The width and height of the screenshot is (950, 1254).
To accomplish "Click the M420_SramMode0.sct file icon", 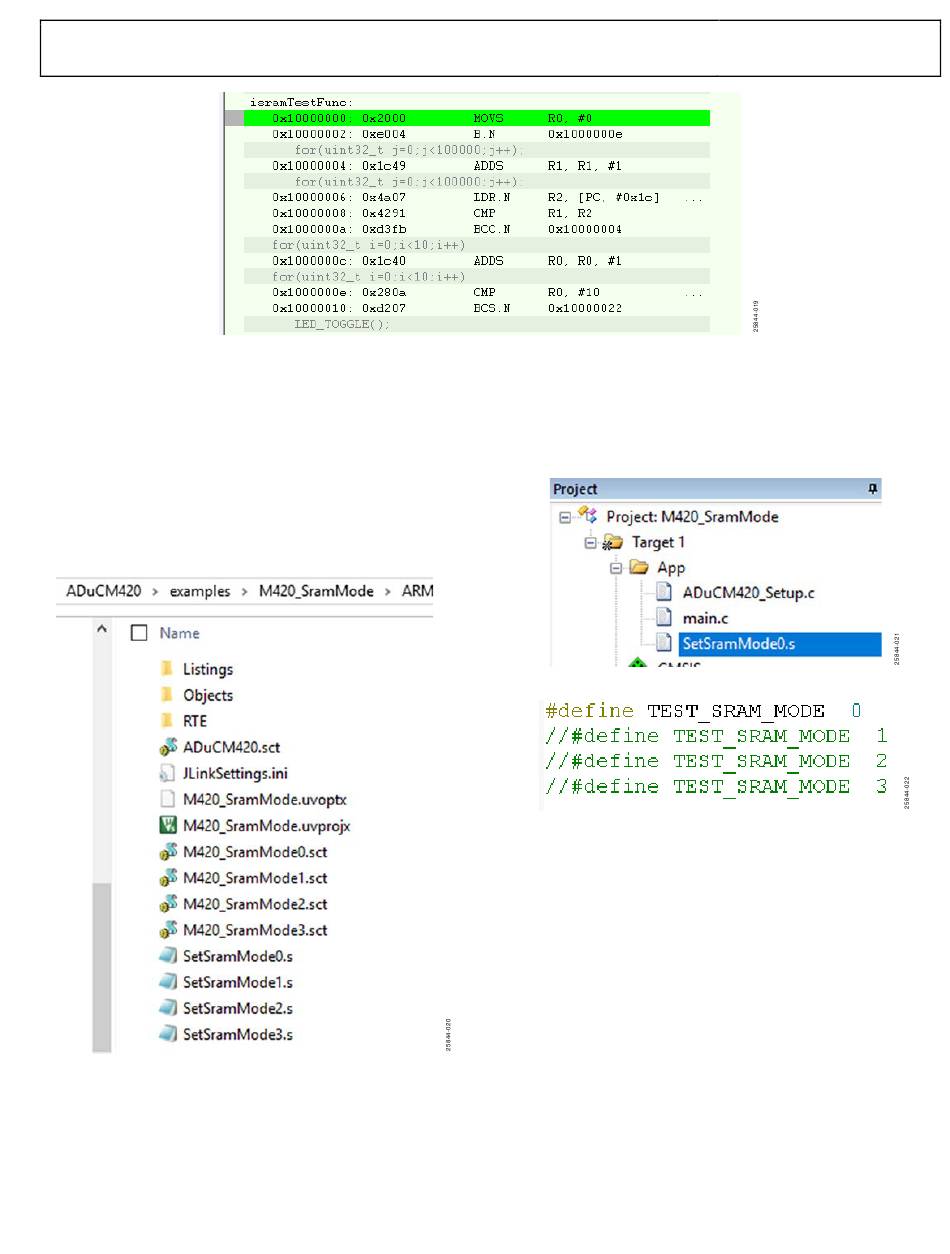I will (x=168, y=852).
